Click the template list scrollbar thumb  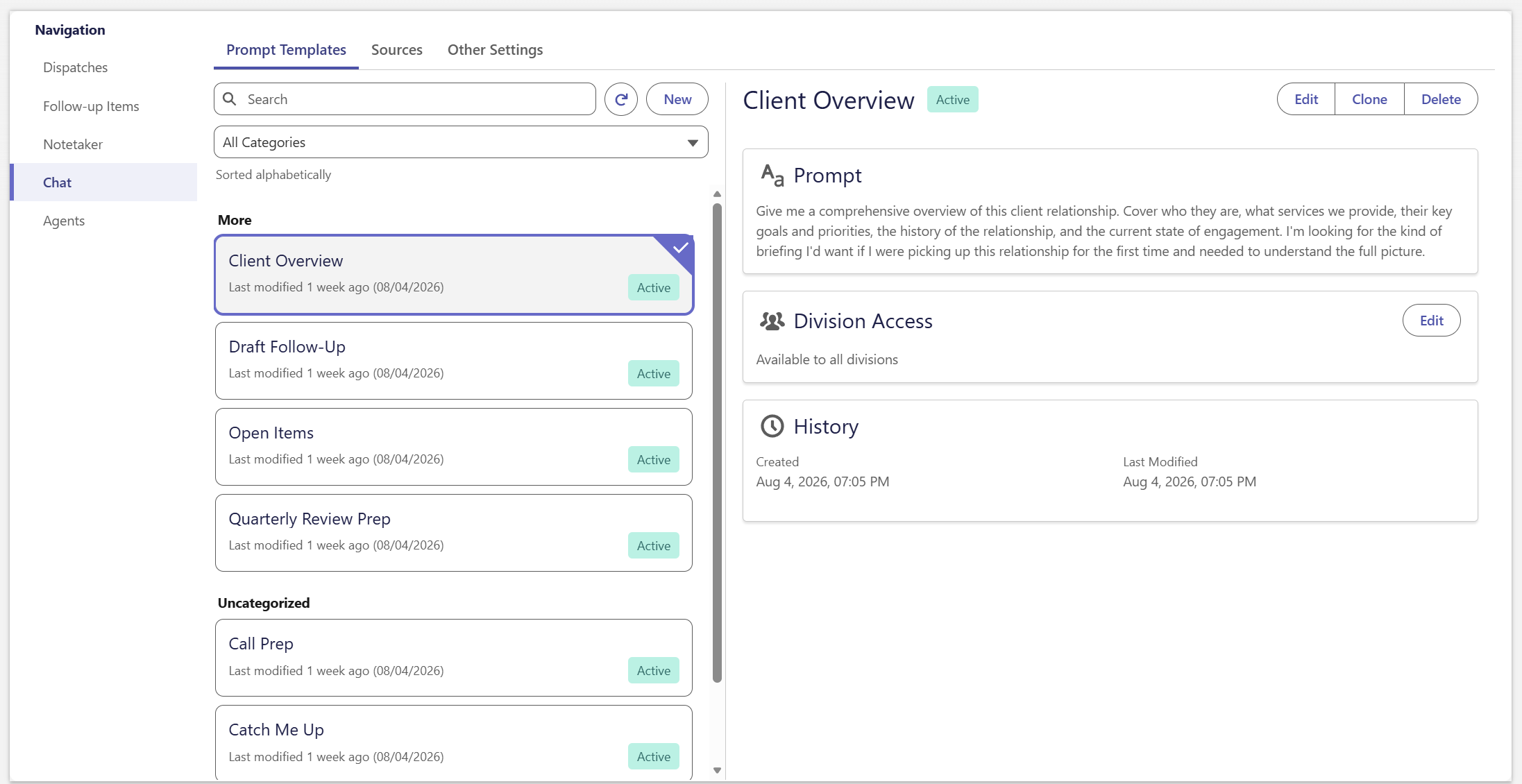tap(717, 443)
